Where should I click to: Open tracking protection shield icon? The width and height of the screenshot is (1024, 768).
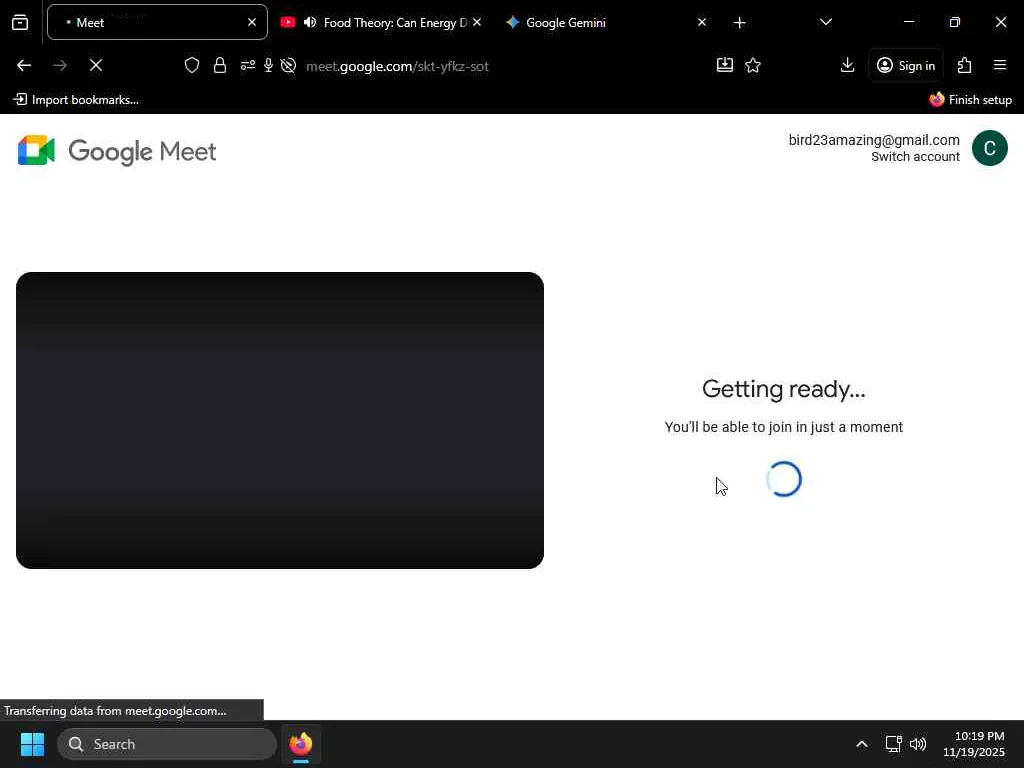191,65
